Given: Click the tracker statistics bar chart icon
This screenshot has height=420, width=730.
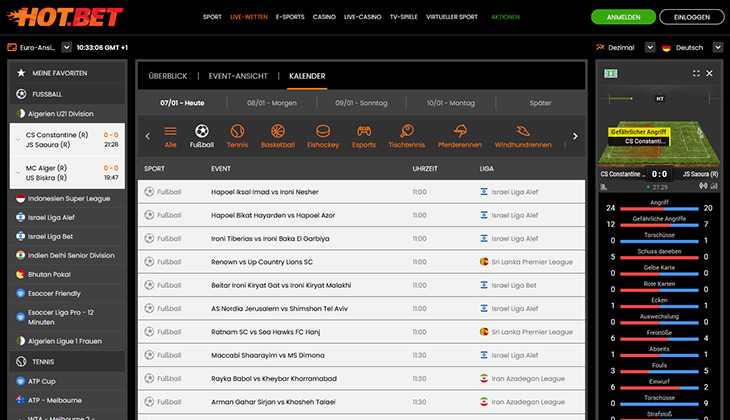Looking at the screenshot, I should (714, 186).
